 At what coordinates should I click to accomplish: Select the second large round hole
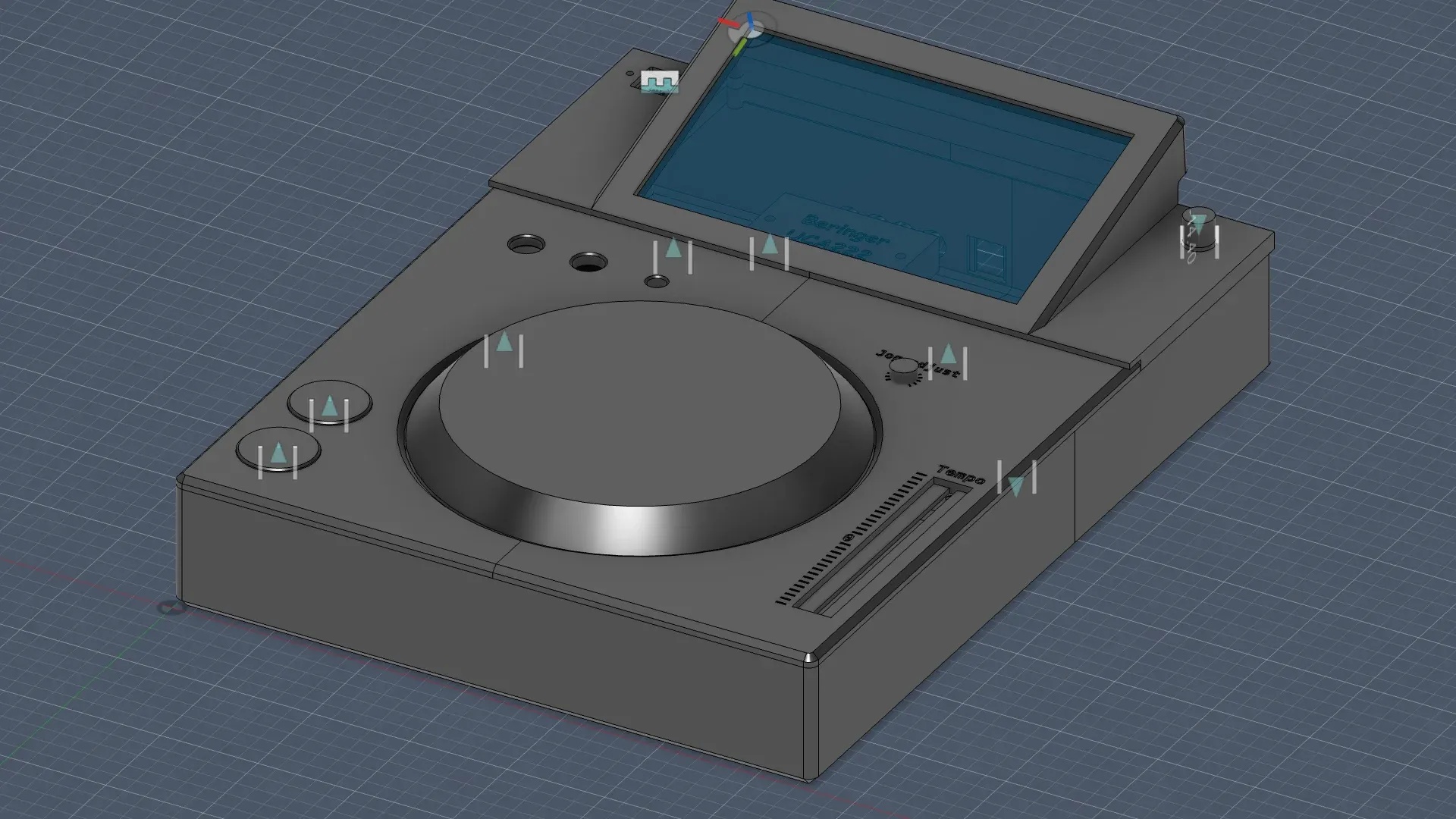pos(588,263)
